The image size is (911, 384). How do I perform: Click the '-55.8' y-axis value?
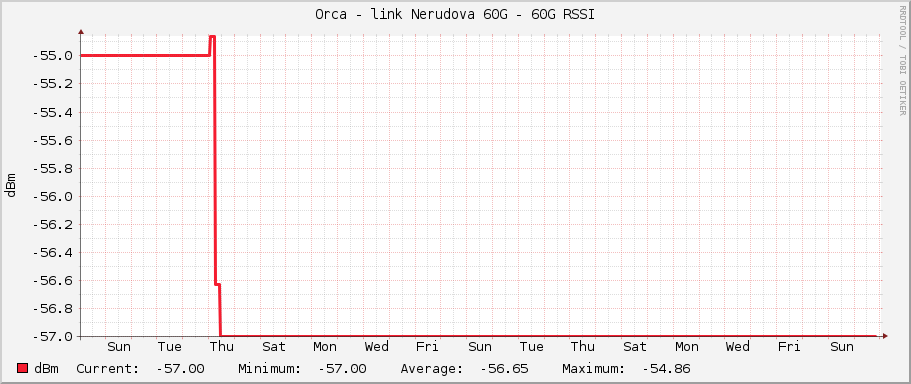[x=53, y=168]
